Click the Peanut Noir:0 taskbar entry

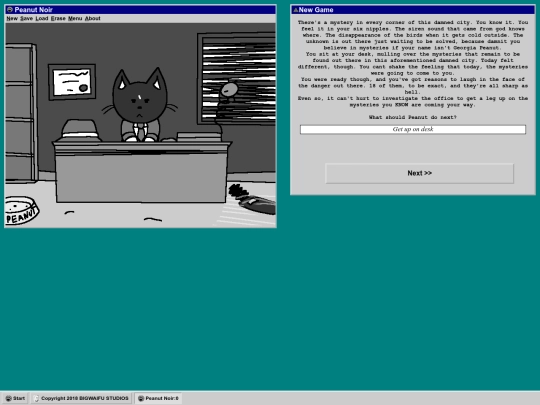pyautogui.click(x=158, y=398)
